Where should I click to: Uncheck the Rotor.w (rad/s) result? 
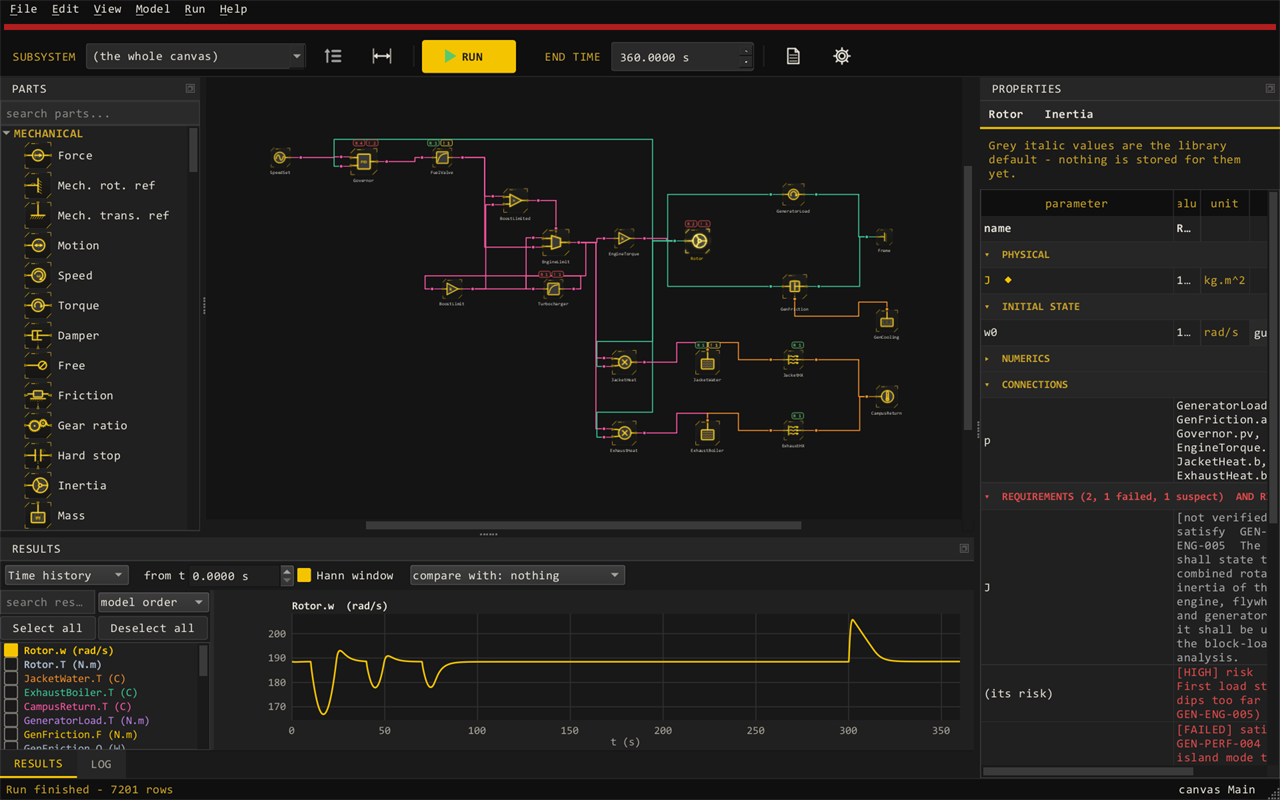11,651
